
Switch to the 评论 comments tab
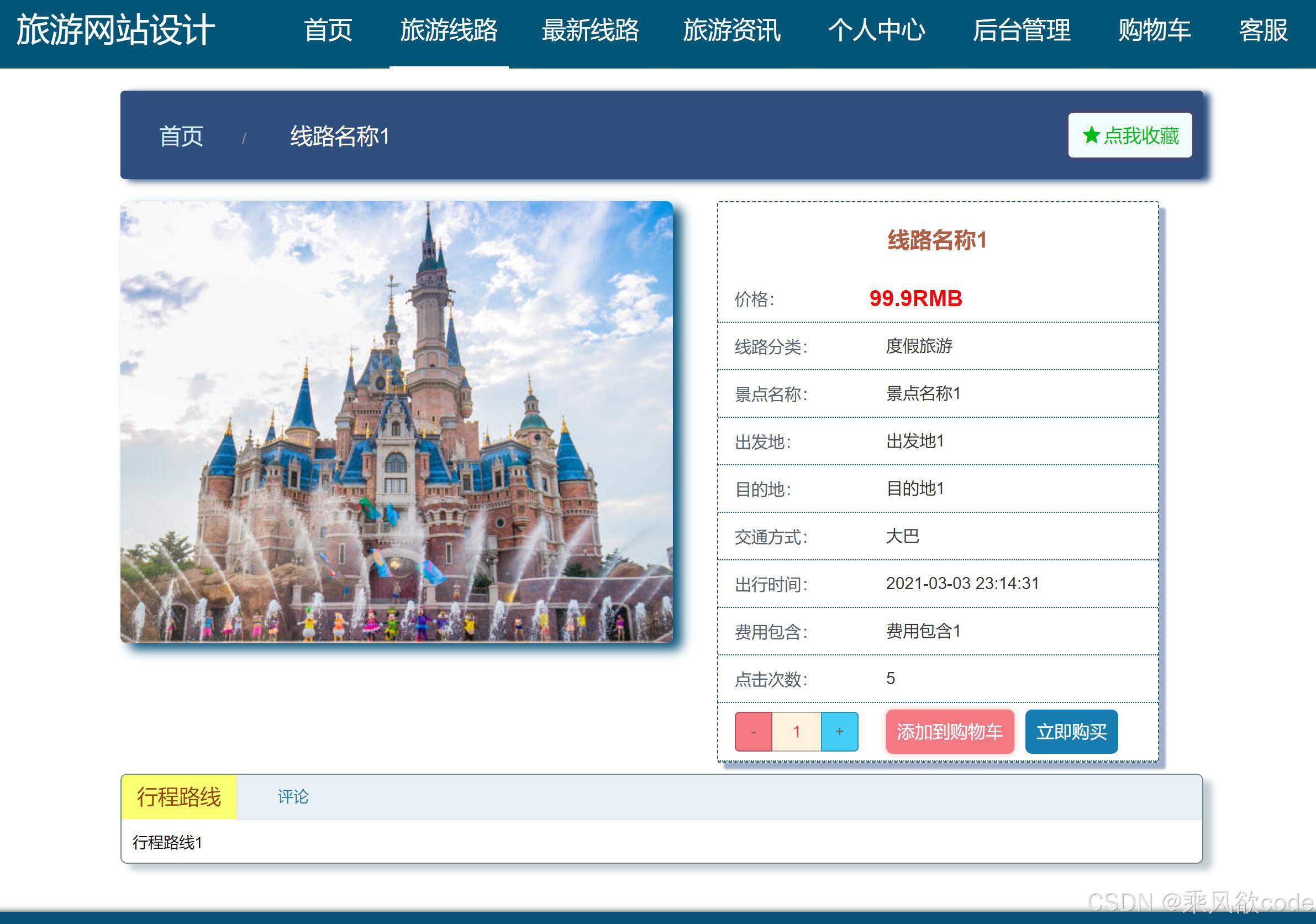pyautogui.click(x=293, y=796)
